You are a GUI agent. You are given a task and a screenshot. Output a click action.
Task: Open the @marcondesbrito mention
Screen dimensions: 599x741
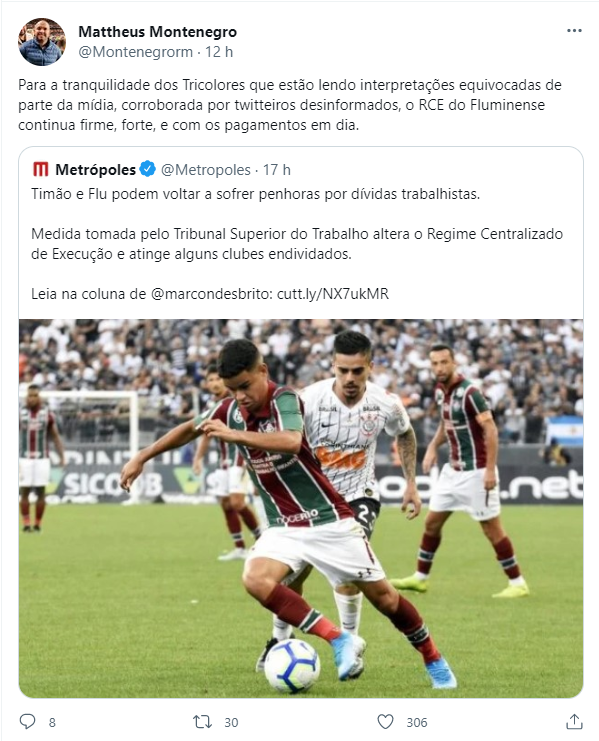pyautogui.click(x=210, y=294)
